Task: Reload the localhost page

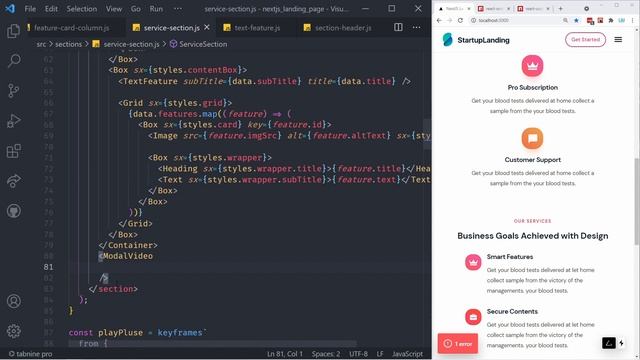Action: pyautogui.click(x=460, y=20)
